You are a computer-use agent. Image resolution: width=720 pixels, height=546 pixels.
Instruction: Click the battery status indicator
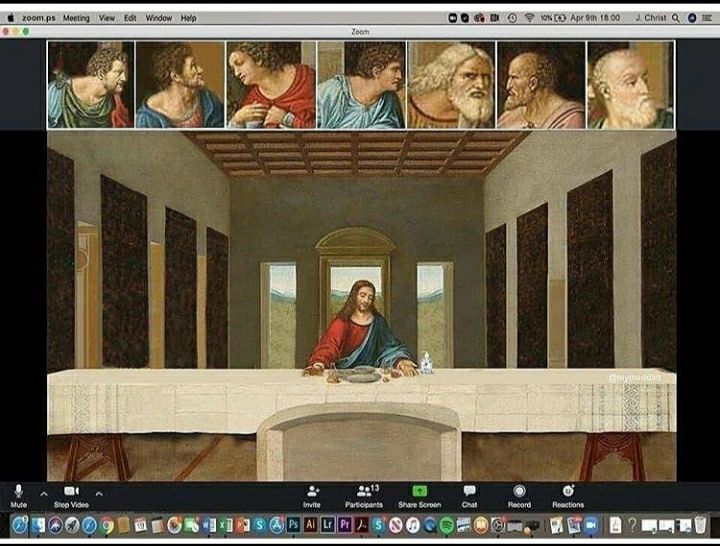[x=553, y=18]
